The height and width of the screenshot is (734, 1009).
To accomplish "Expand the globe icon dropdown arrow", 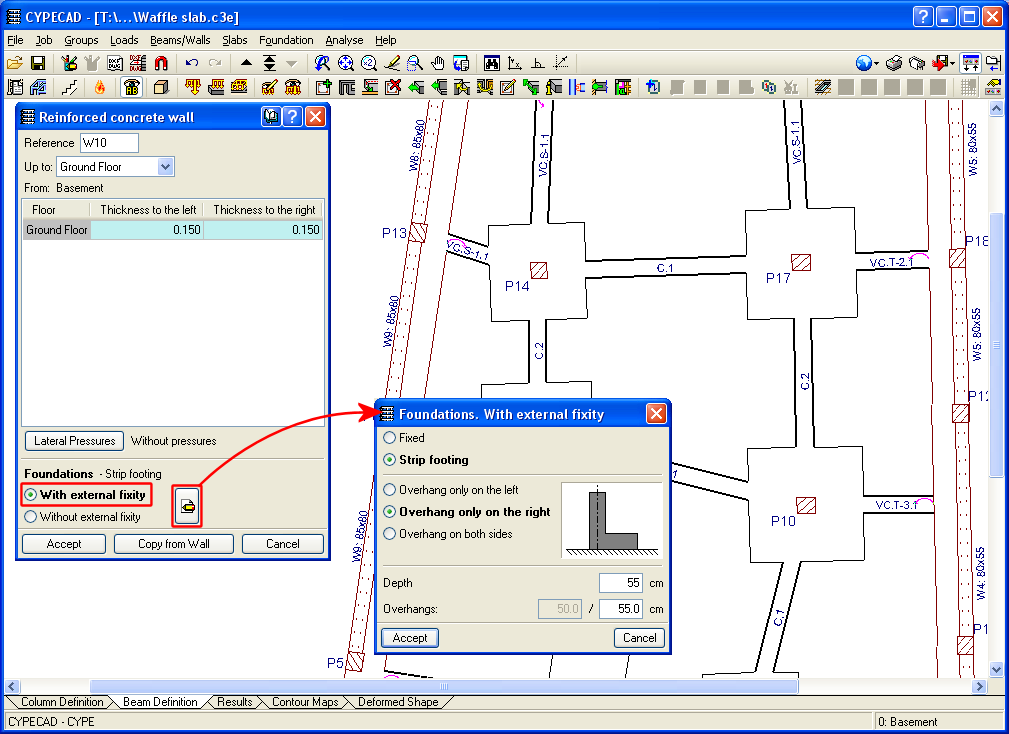I will pos(877,64).
